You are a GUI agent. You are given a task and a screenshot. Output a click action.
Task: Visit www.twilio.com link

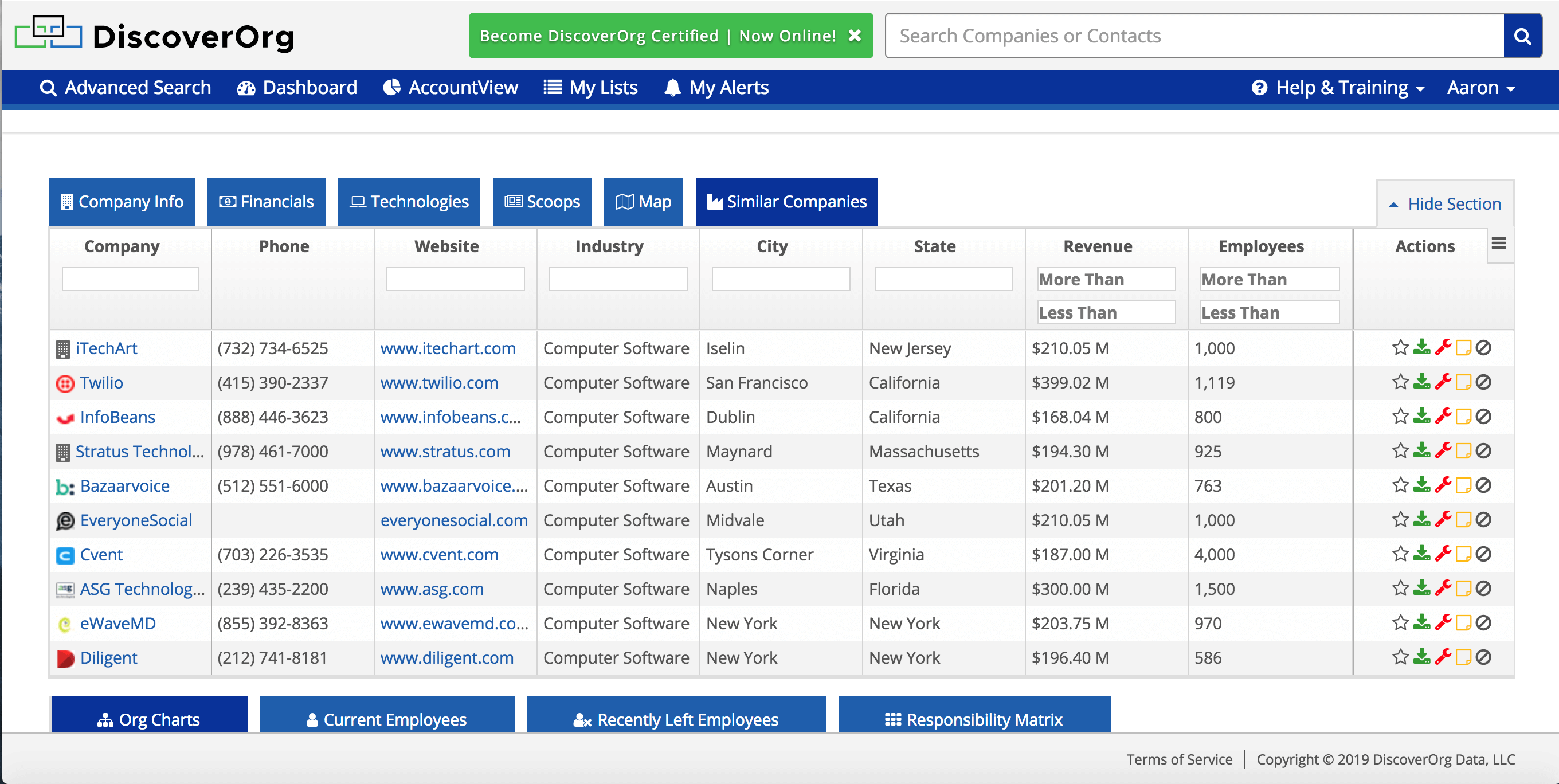pyautogui.click(x=440, y=383)
